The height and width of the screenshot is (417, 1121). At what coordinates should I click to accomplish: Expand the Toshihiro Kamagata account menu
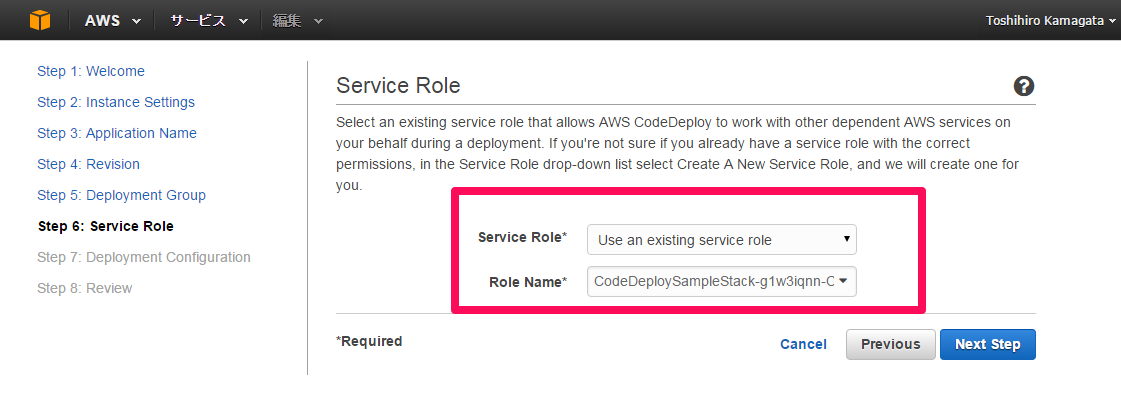click(x=1050, y=21)
